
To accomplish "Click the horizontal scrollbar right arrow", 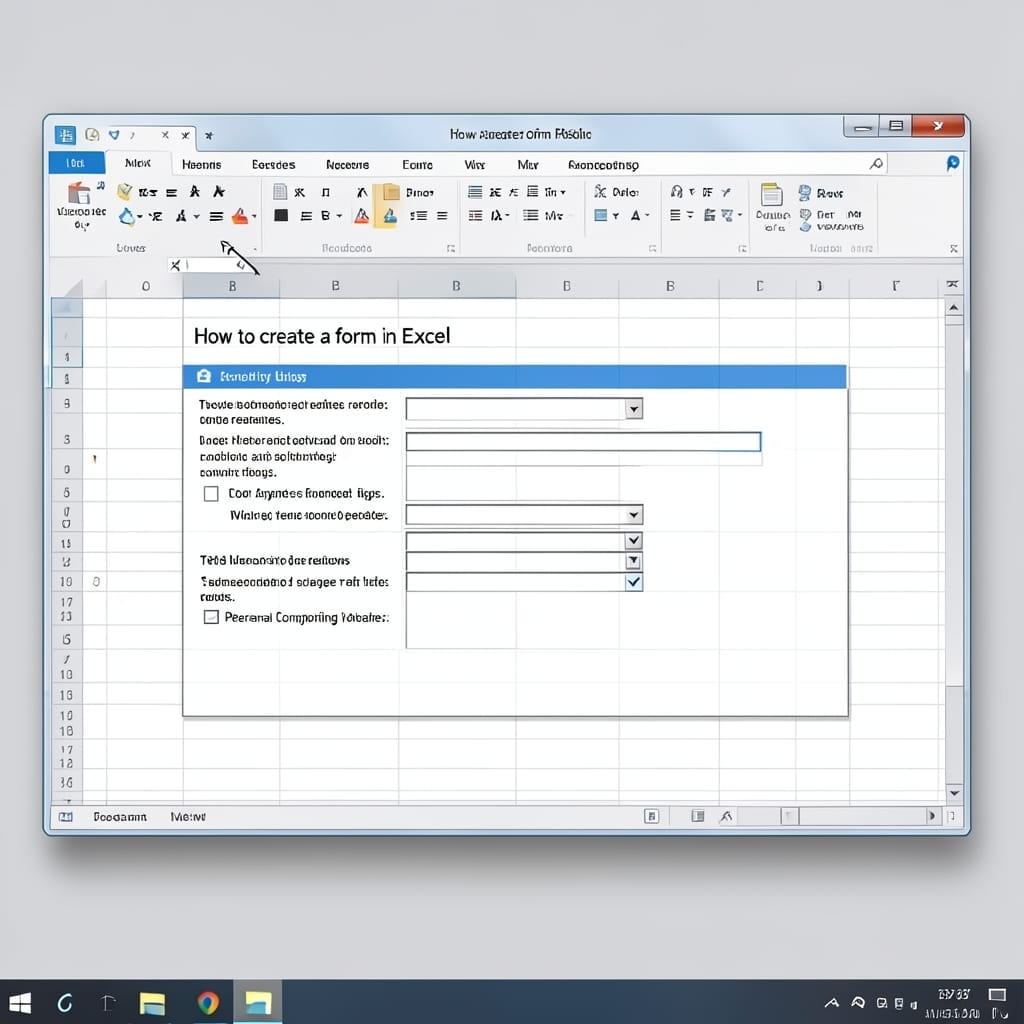I will tap(932, 816).
